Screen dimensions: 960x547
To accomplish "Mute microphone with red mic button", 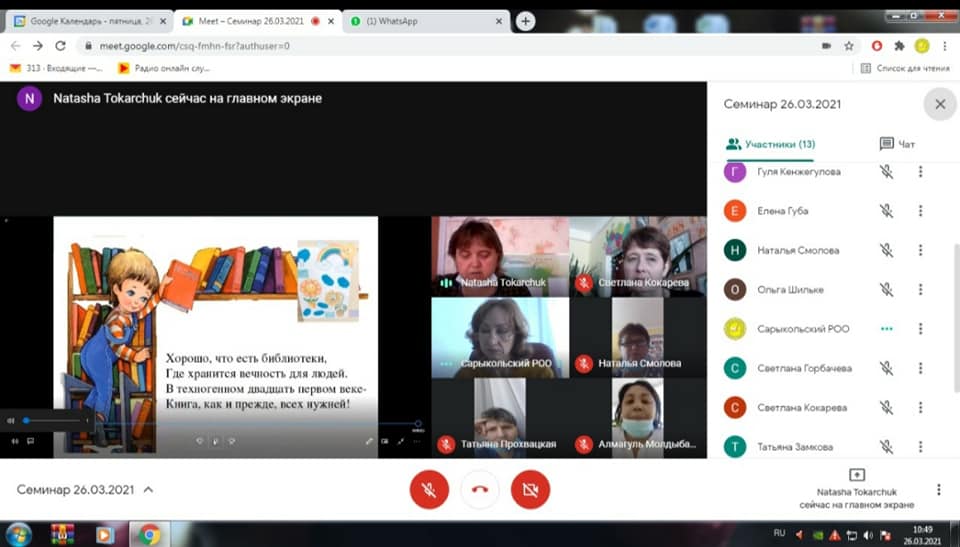I will click(x=429, y=489).
